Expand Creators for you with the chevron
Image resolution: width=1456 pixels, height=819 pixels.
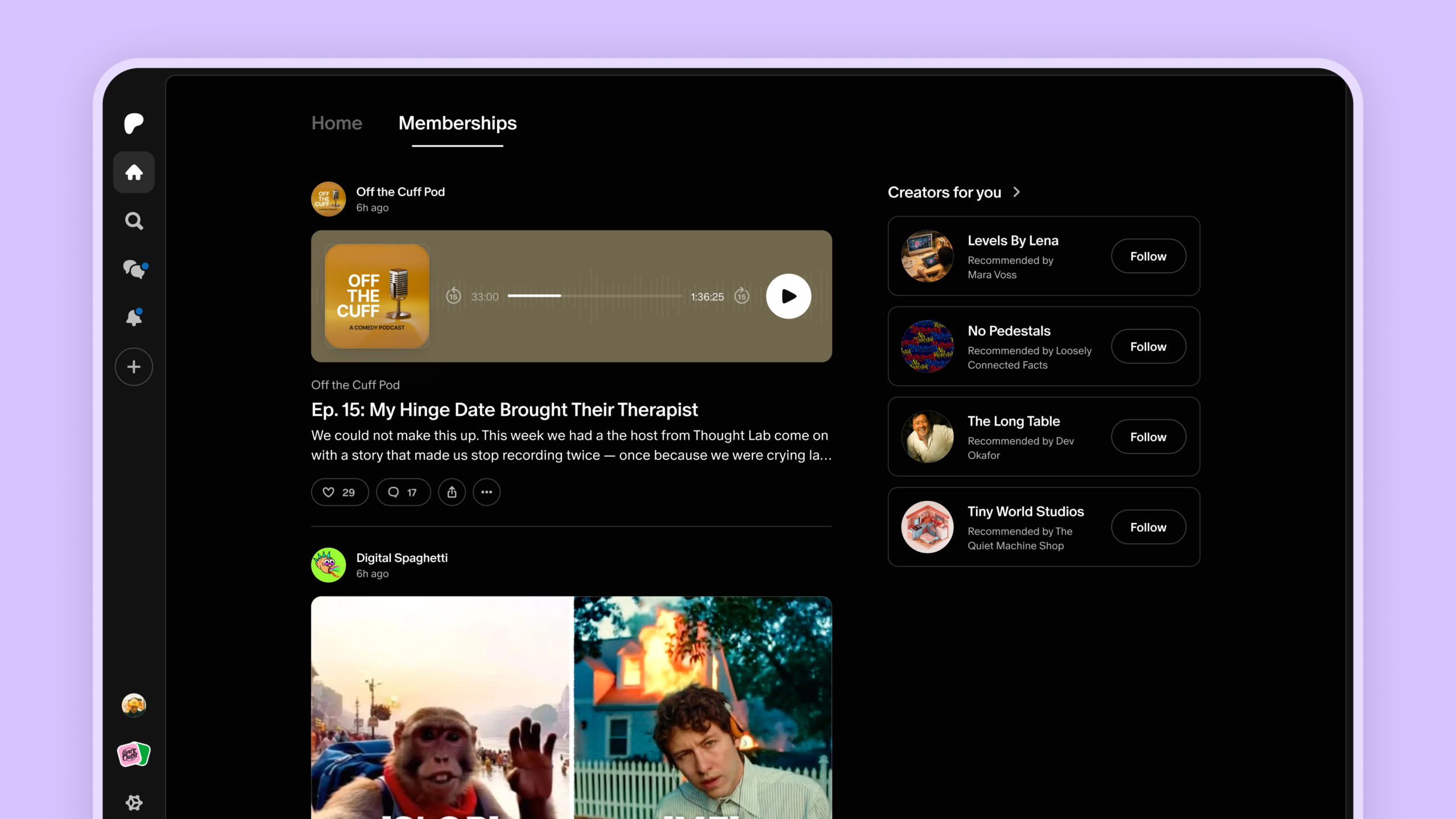coord(1016,192)
